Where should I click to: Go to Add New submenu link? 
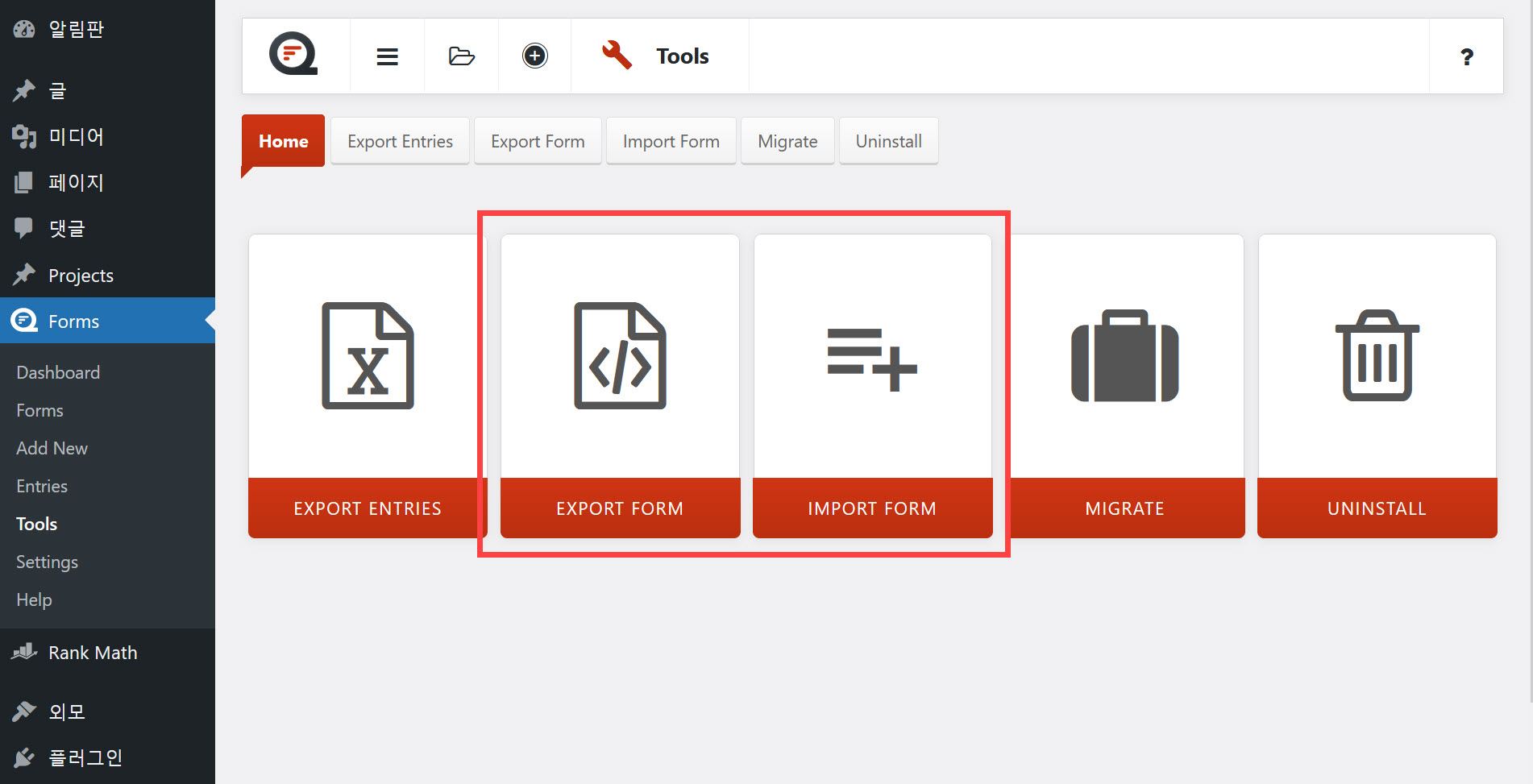click(52, 448)
